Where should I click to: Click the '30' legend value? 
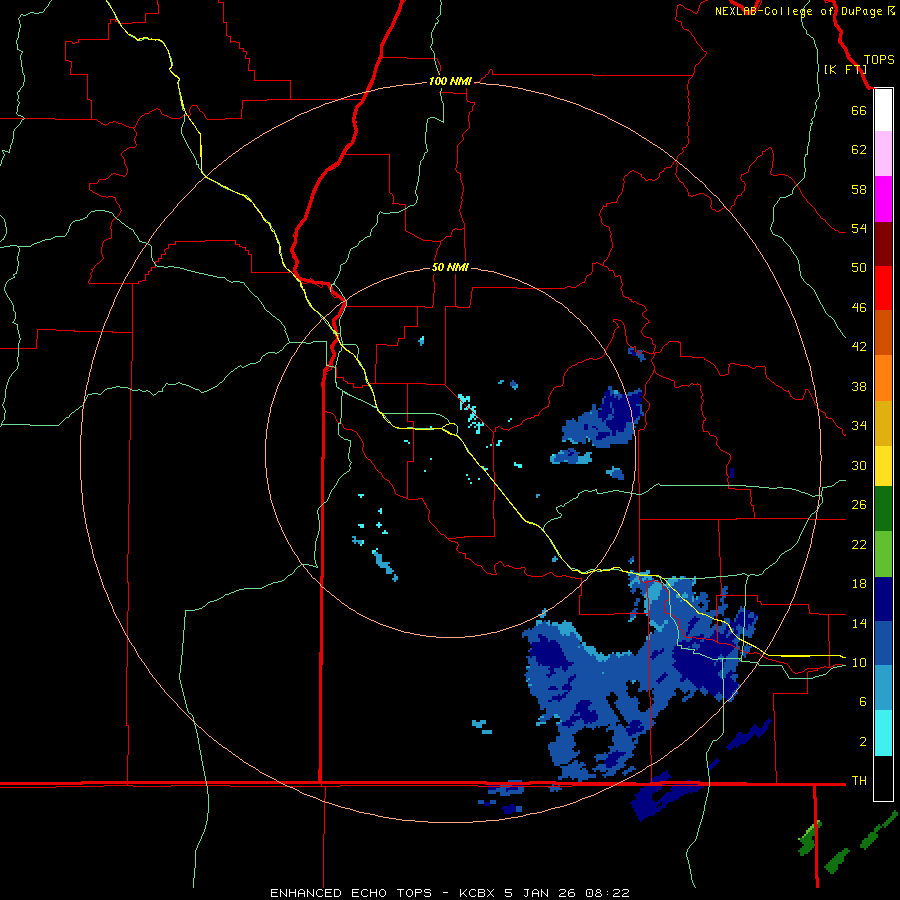(859, 465)
